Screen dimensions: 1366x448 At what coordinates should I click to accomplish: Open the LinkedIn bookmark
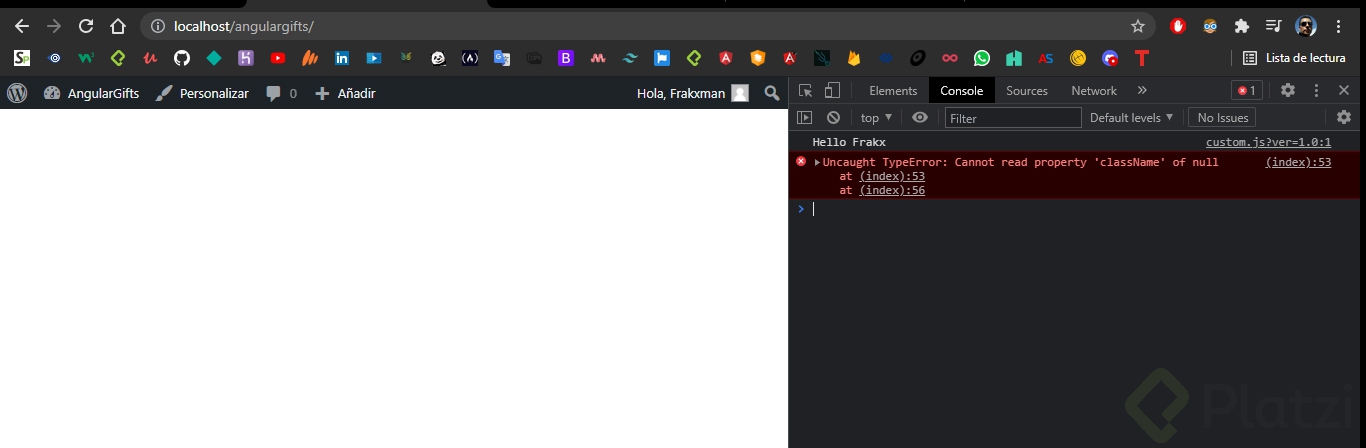click(342, 58)
